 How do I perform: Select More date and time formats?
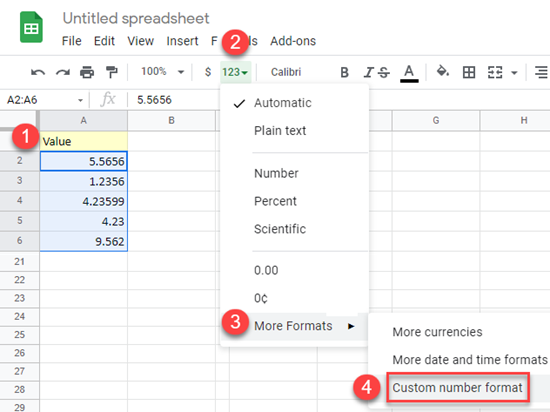(460, 360)
